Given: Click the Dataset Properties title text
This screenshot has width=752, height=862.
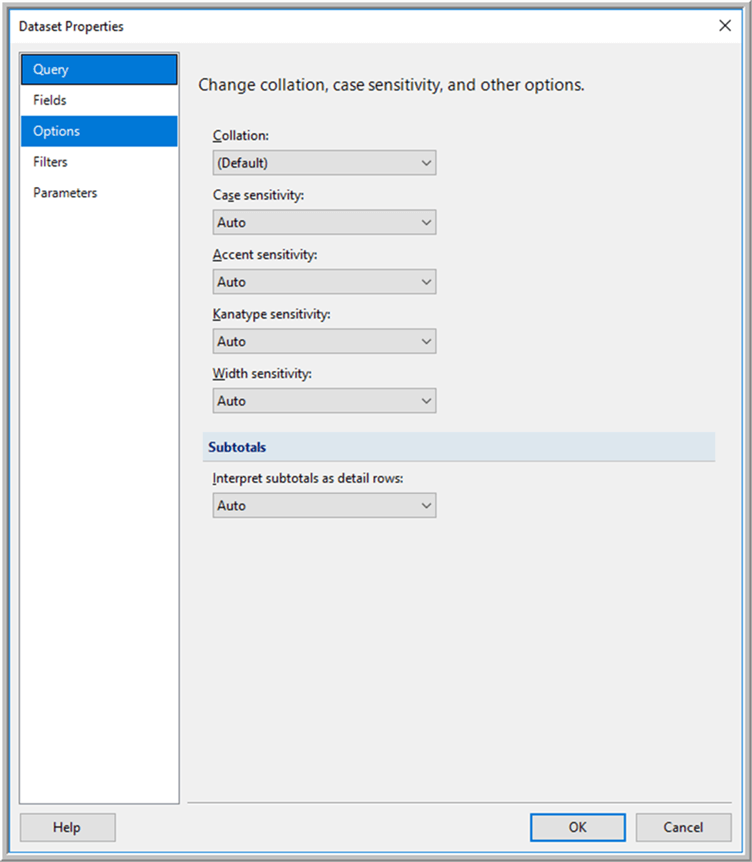Looking at the screenshot, I should 71,26.
